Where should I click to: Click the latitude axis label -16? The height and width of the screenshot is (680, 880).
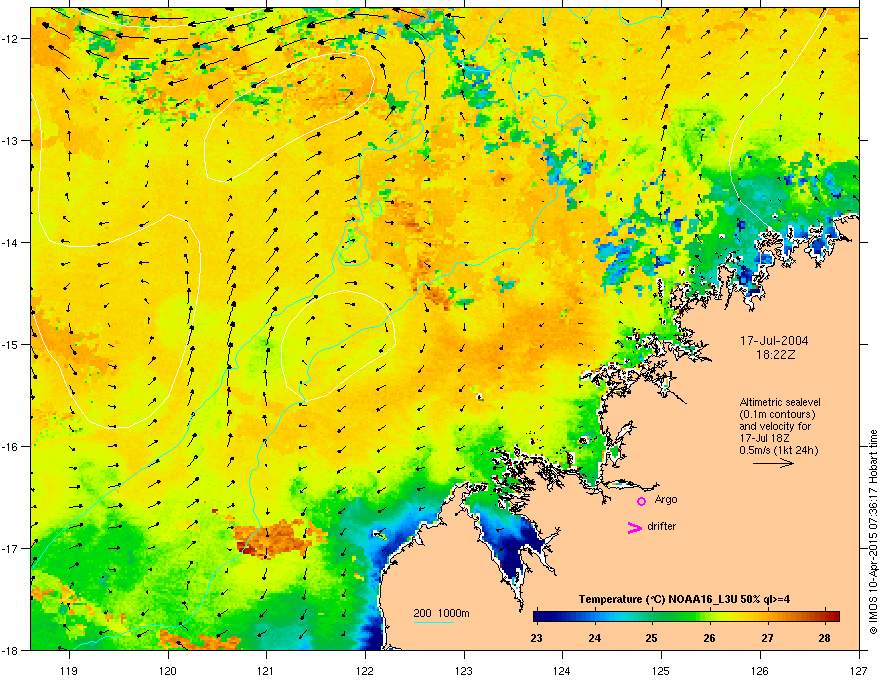click(x=10, y=447)
